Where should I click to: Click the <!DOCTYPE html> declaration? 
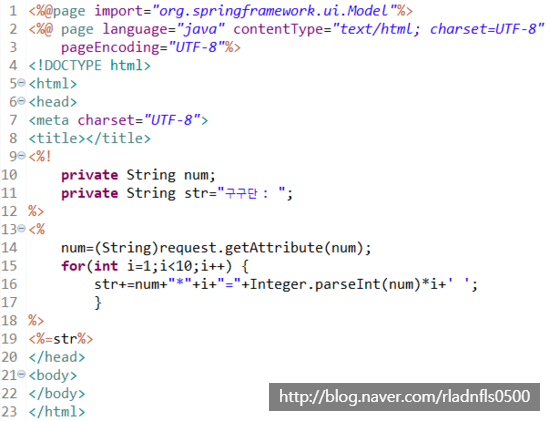point(89,65)
